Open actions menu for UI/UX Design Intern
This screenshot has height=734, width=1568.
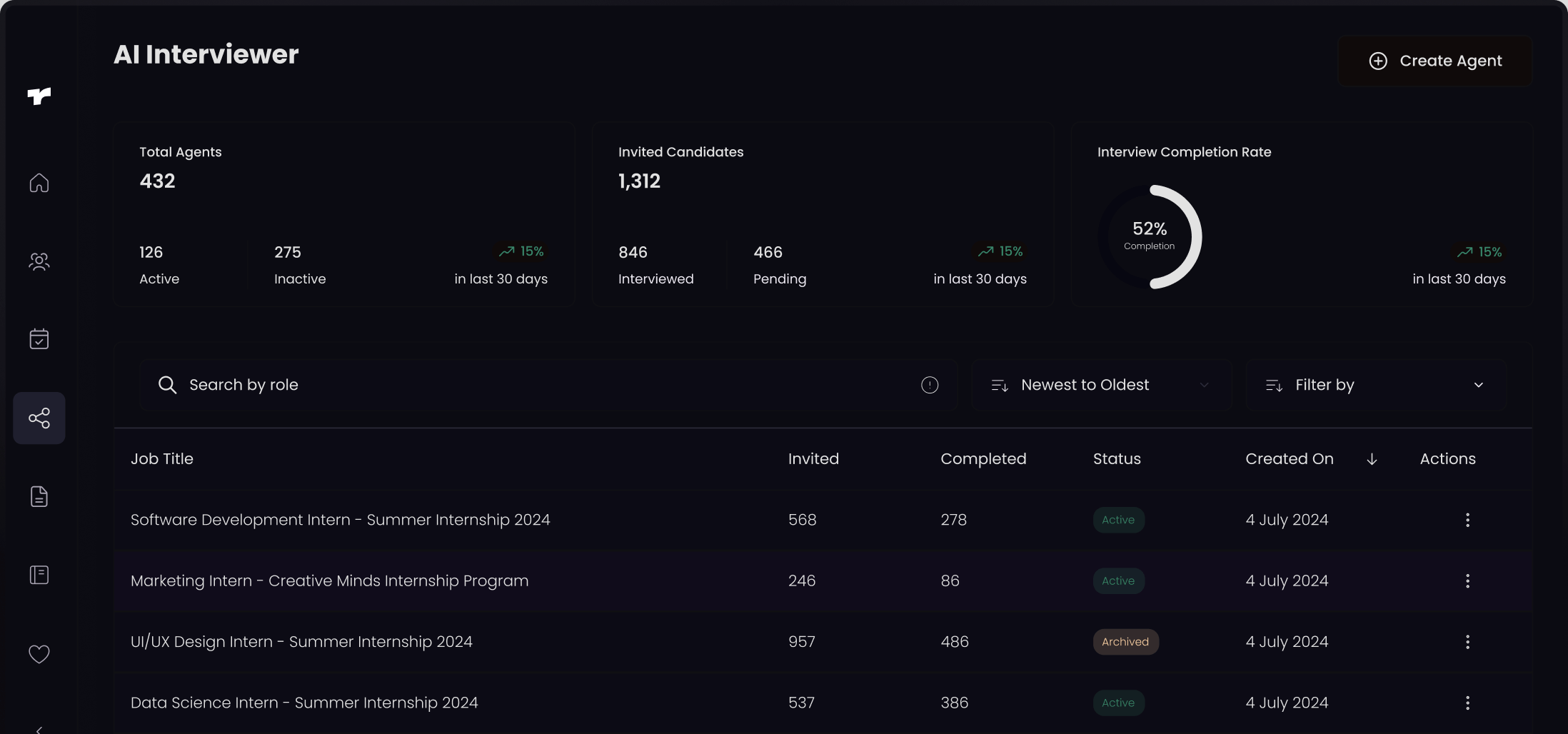click(x=1467, y=642)
